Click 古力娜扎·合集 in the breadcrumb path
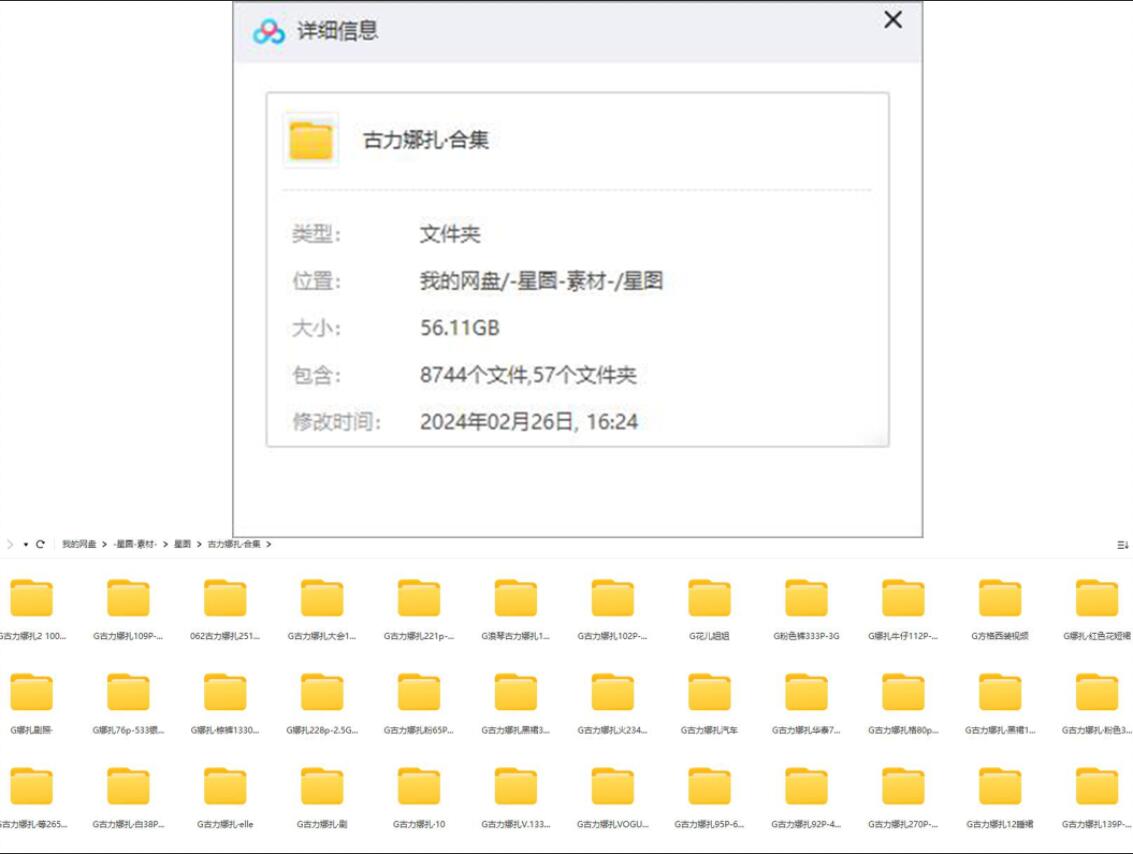The image size is (1133, 854). coord(234,544)
